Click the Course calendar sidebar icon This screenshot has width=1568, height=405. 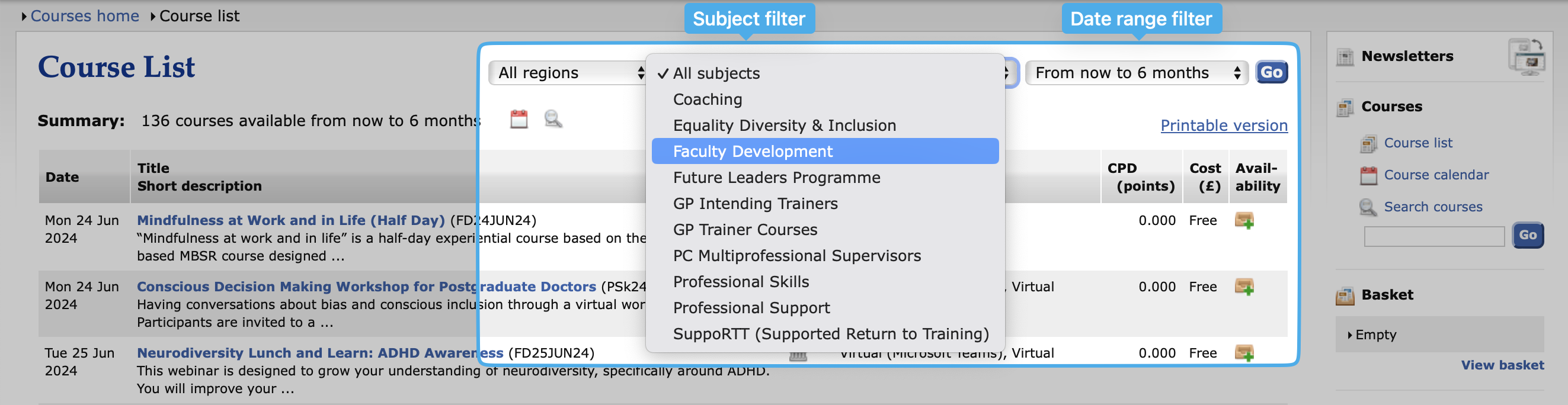pos(1368,176)
